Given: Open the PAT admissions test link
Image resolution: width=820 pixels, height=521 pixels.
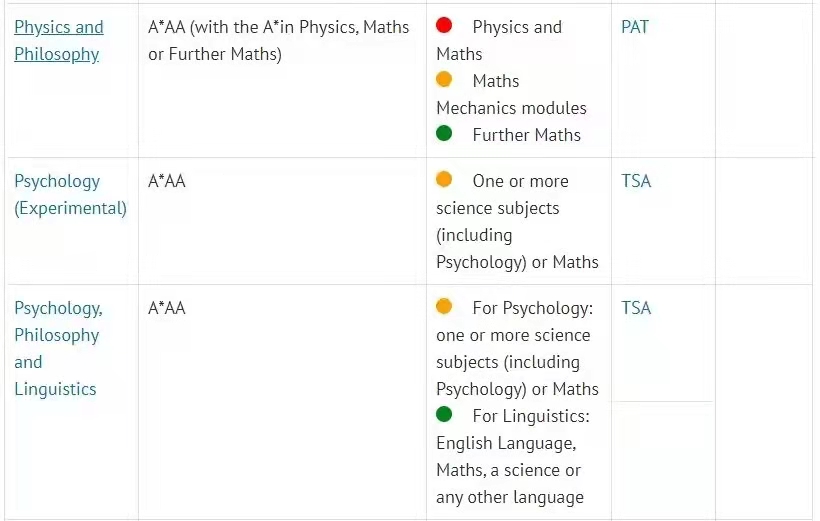Looking at the screenshot, I should [635, 27].
